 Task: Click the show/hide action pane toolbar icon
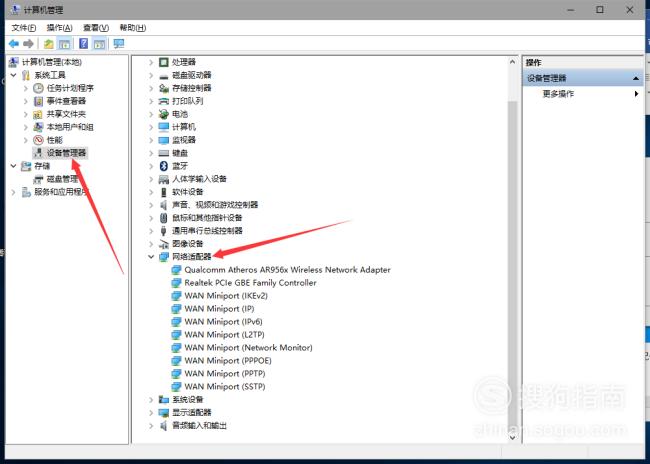99,44
